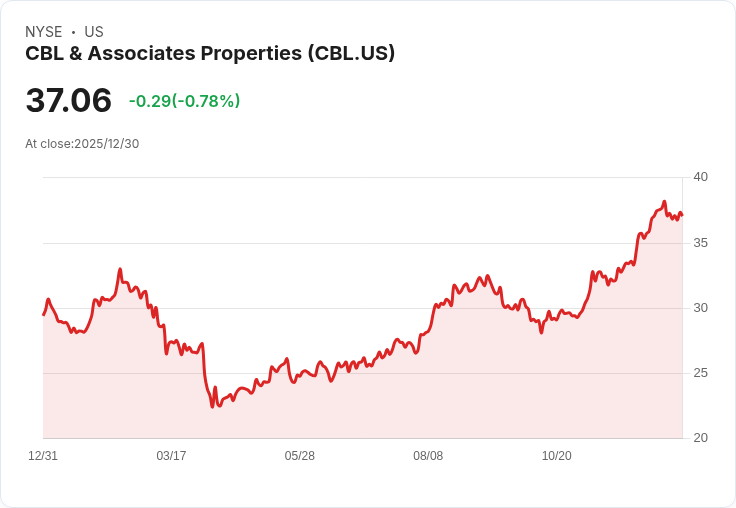Click the line endpoint at chart's right edge

[x=682, y=215]
